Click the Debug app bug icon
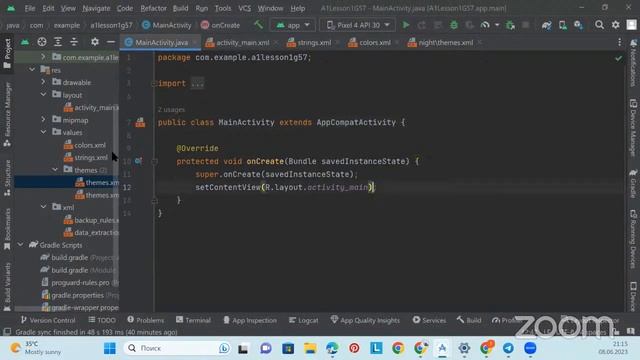This screenshot has width=640, height=360. 453,25
